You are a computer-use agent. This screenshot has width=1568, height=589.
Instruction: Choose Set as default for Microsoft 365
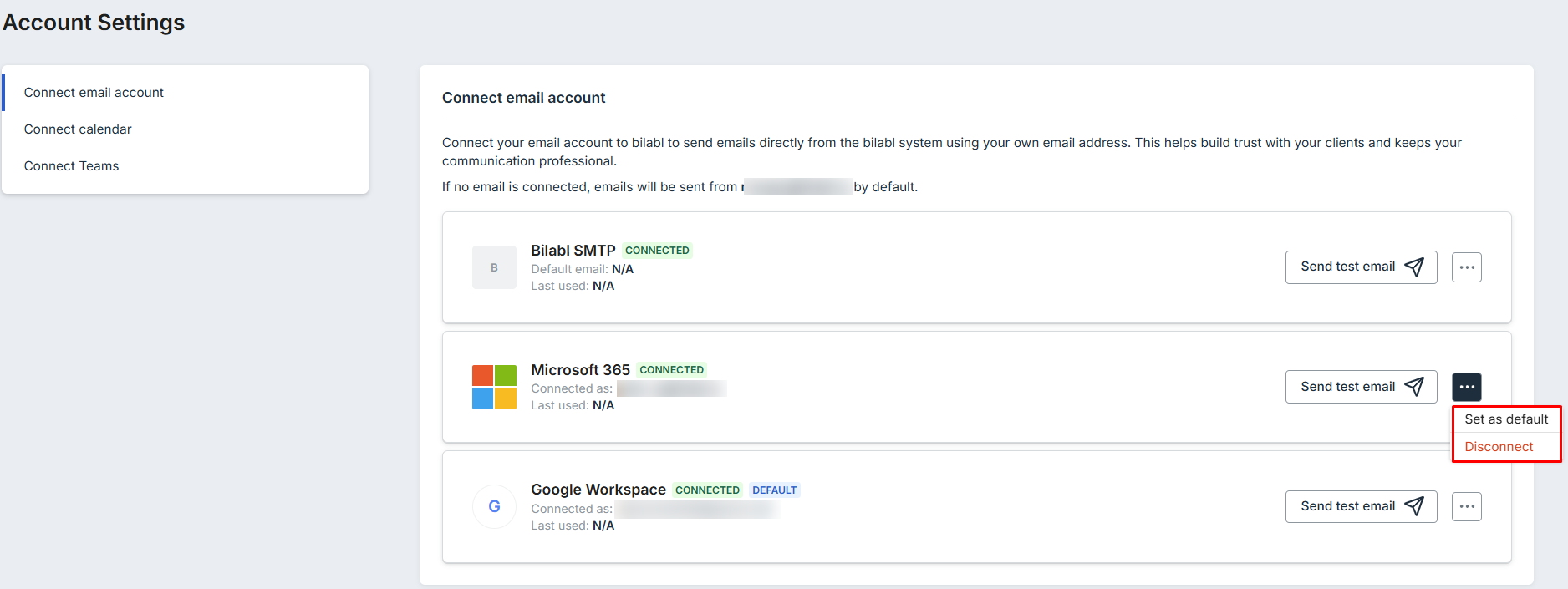tap(1506, 419)
